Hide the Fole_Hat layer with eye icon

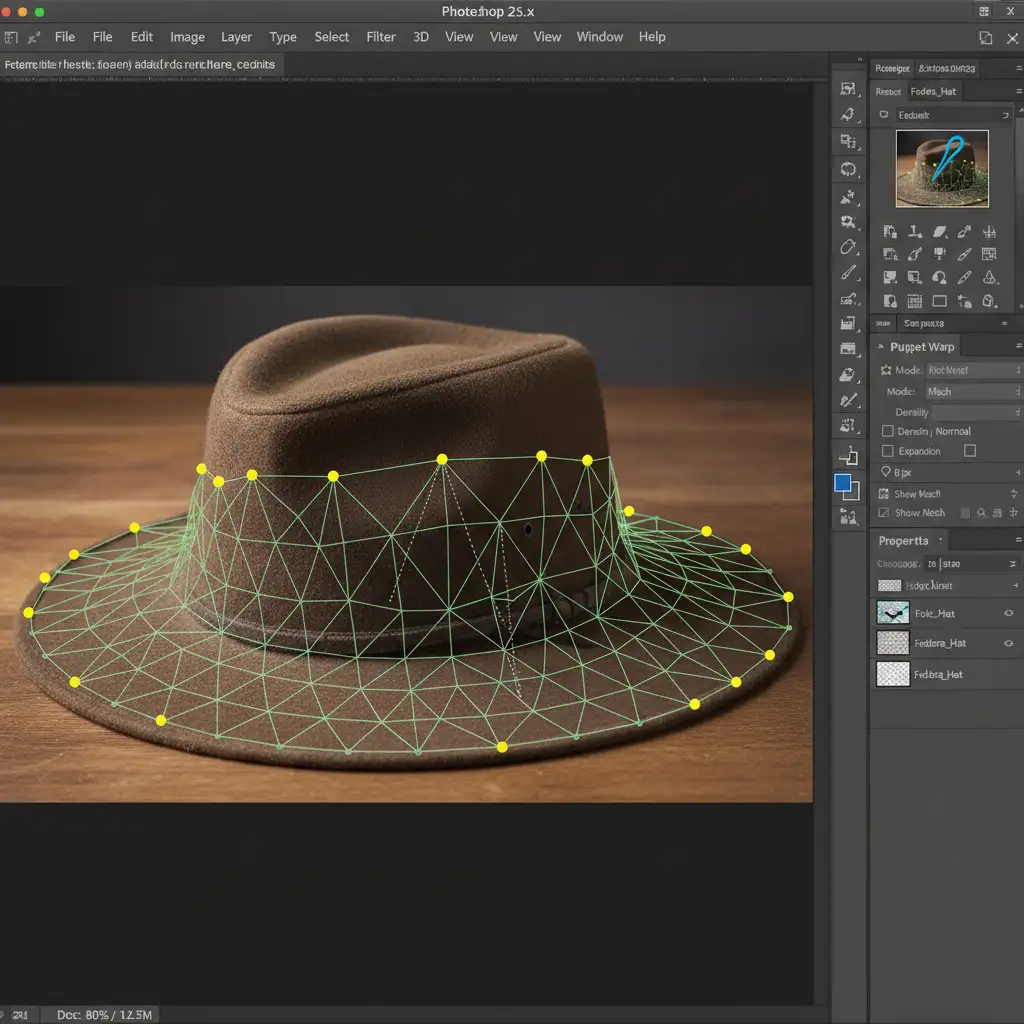pyautogui.click(x=1008, y=613)
